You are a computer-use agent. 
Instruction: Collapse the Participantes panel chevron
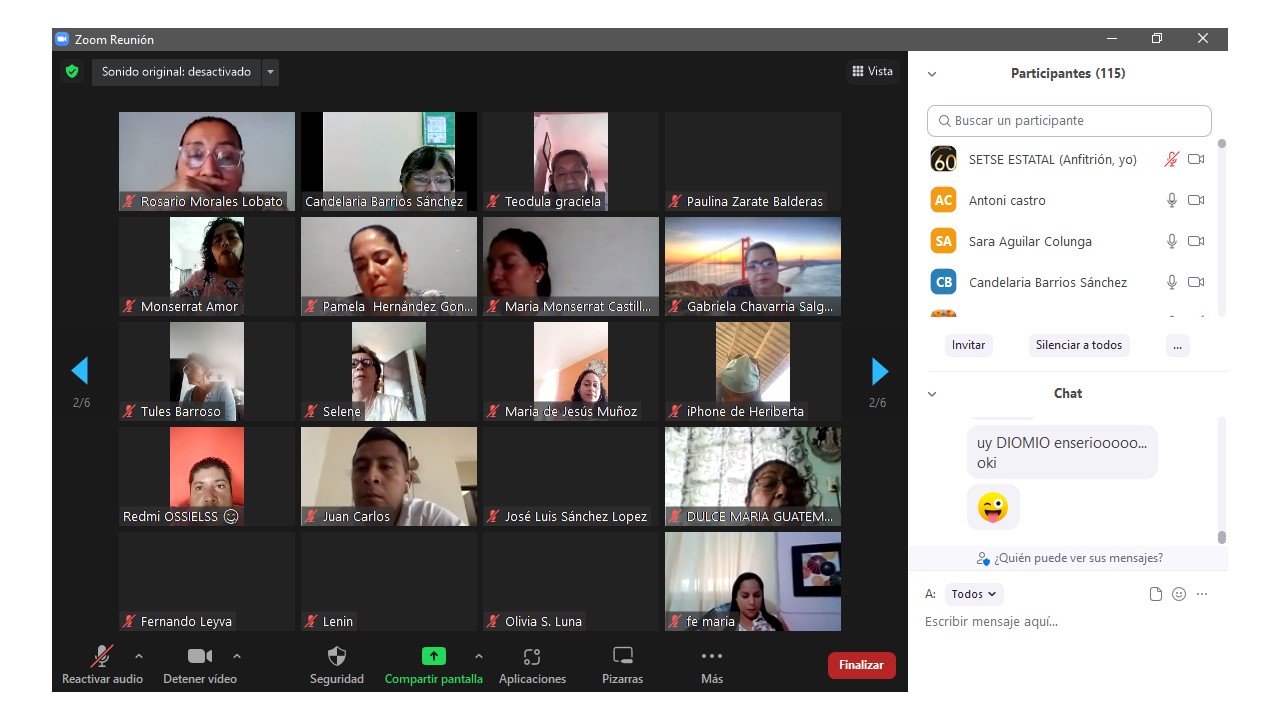(932, 74)
